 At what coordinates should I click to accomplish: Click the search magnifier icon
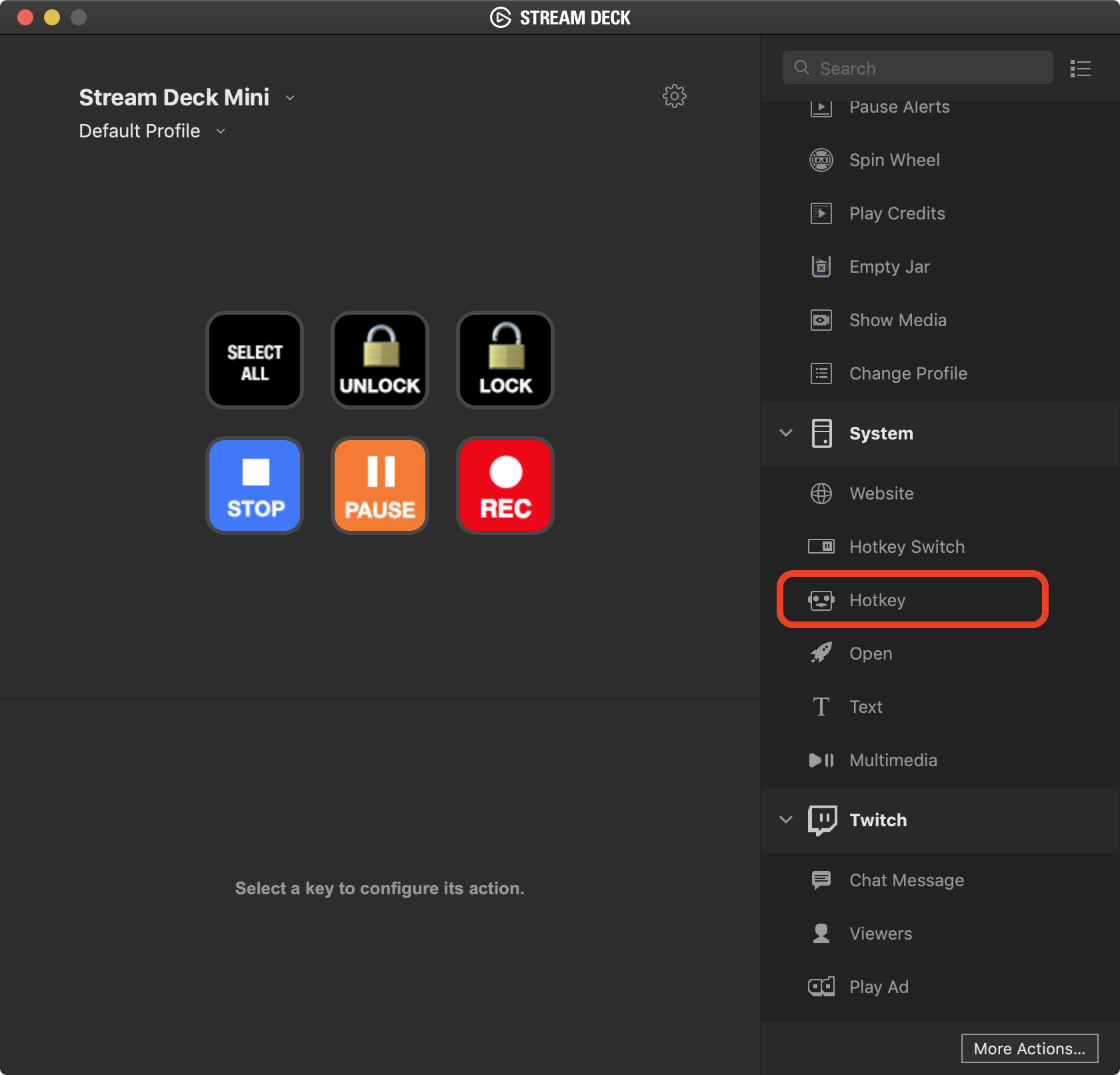point(802,68)
